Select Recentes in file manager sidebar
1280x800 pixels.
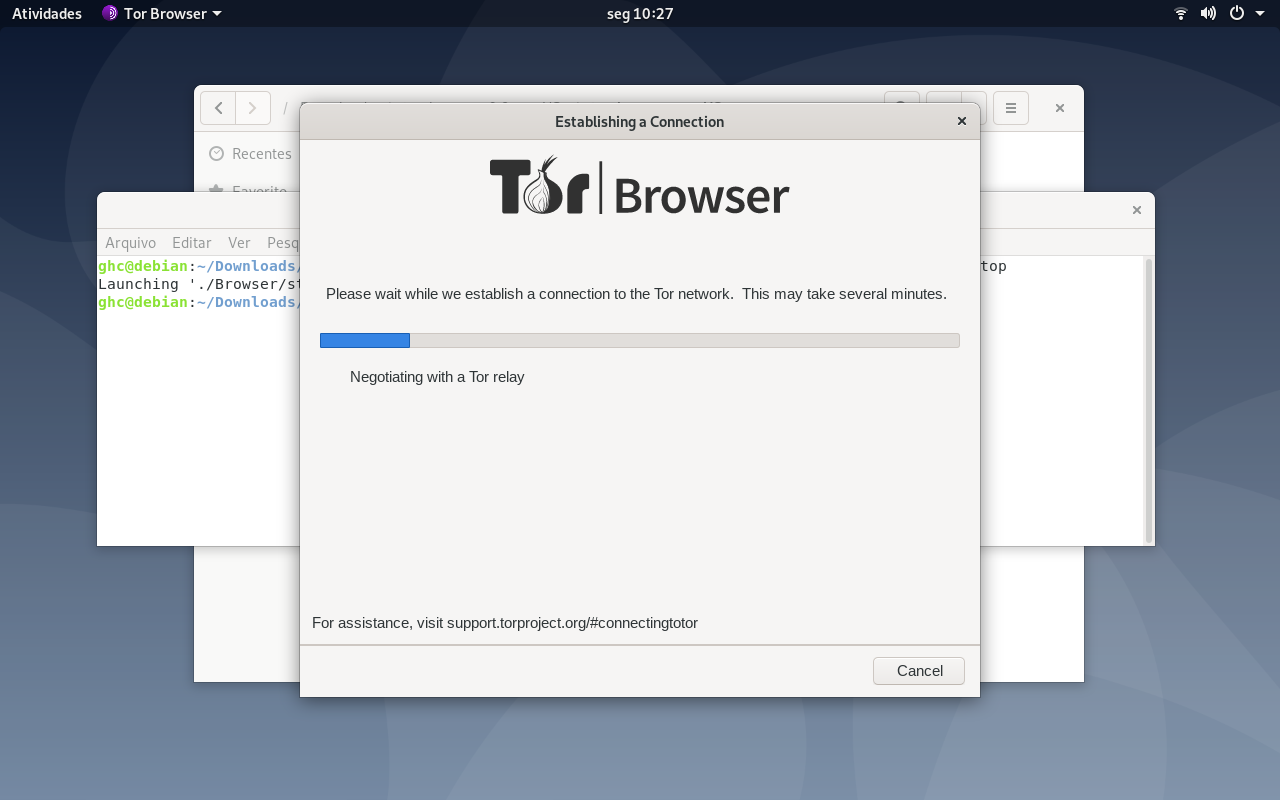click(250, 153)
